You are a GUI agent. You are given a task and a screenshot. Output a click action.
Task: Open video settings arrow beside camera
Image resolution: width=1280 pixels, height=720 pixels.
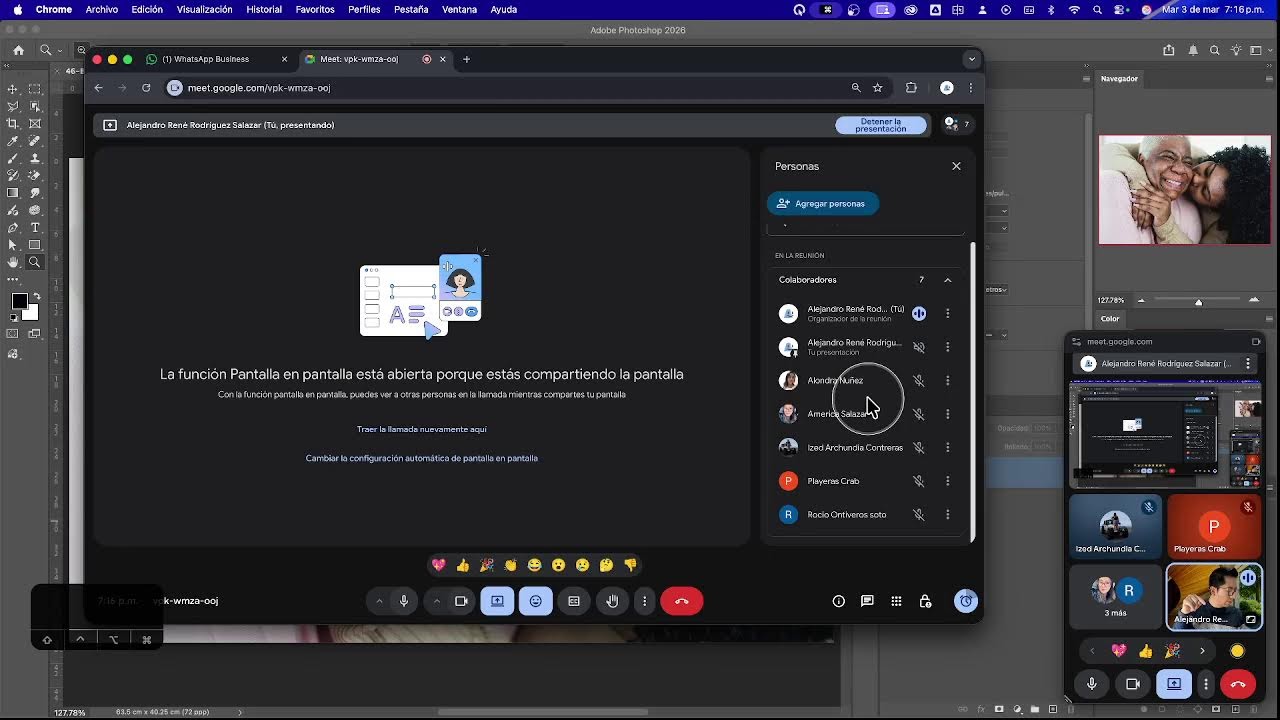437,601
